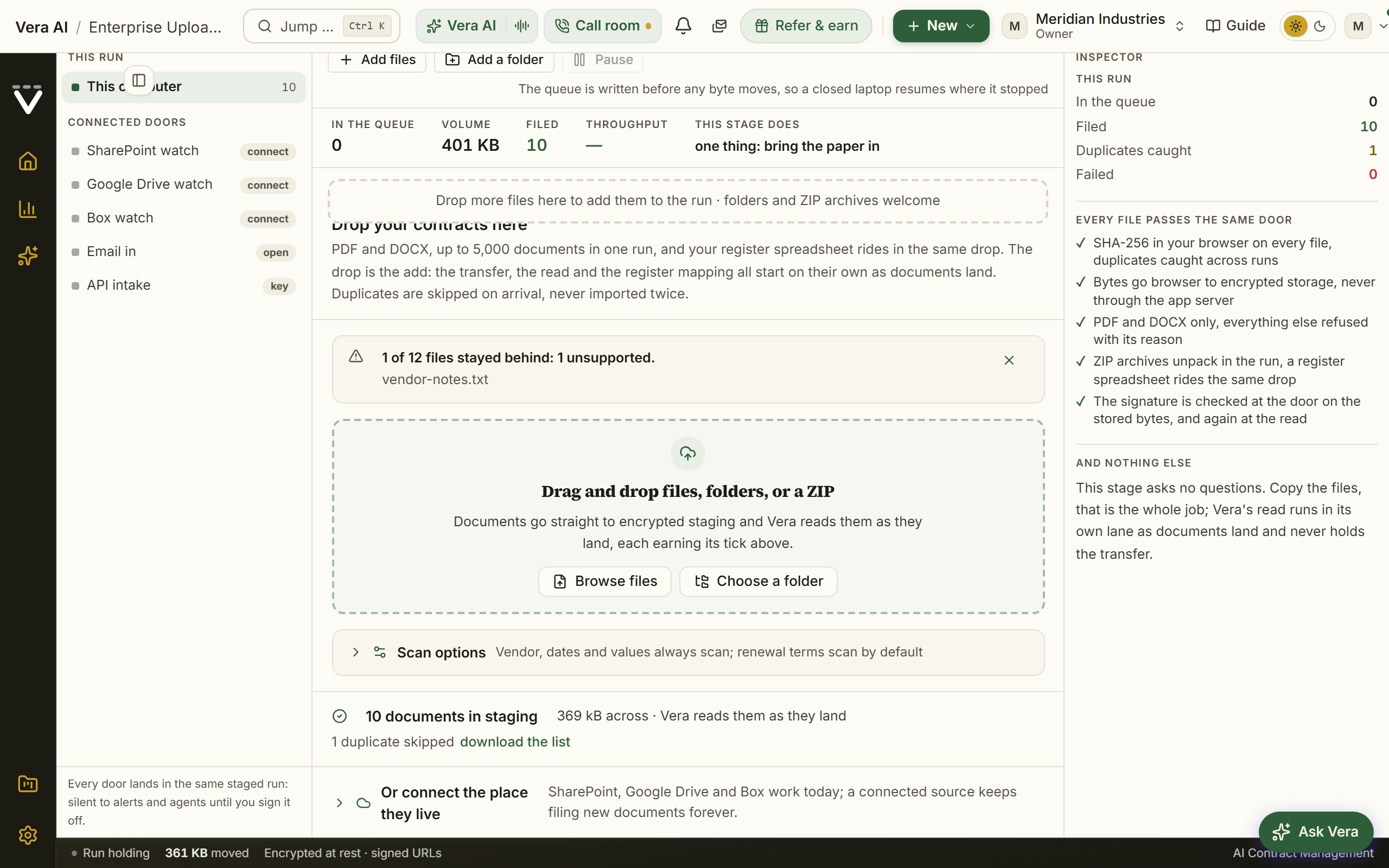Dismiss the '1 of 12 files stayed behind' alert
Image resolution: width=1389 pixels, height=868 pixels.
(x=1009, y=360)
